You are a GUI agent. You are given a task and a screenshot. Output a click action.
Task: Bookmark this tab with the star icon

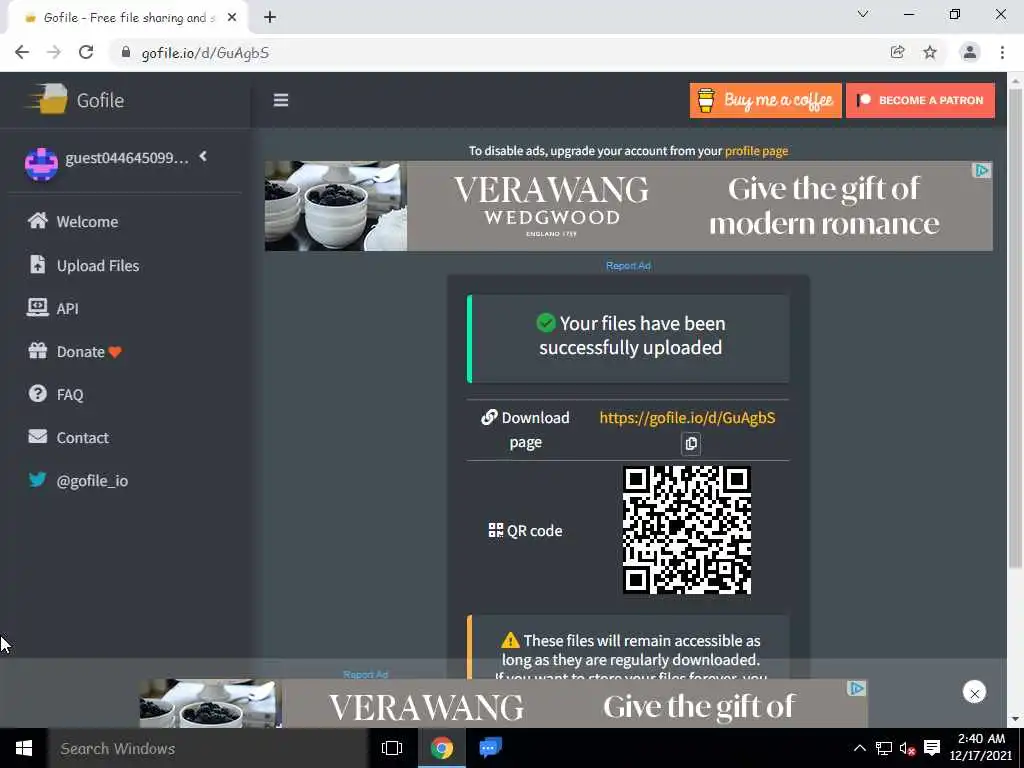click(930, 52)
